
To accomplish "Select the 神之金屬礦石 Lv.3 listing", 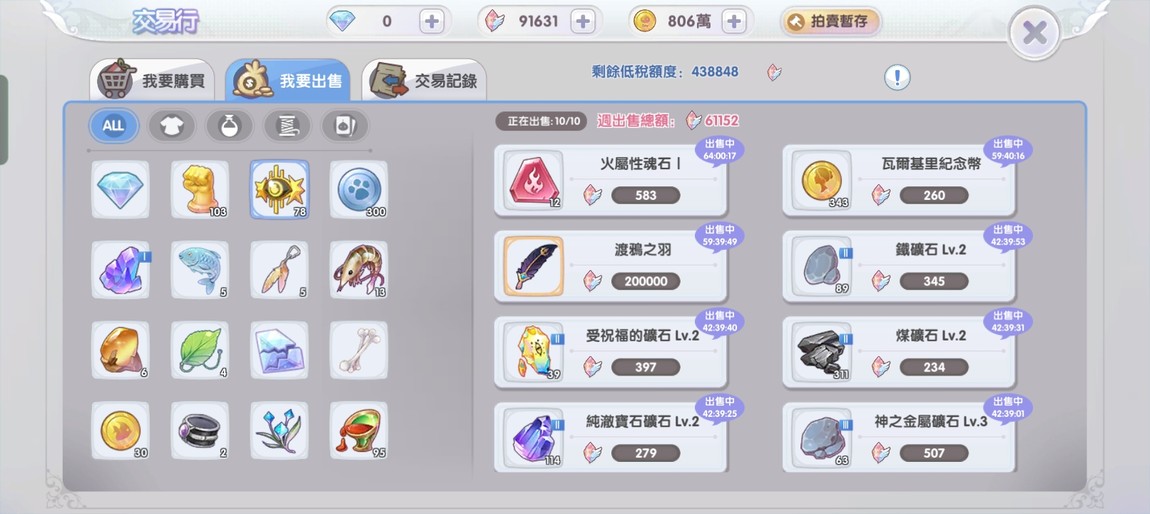I will click(x=898, y=437).
